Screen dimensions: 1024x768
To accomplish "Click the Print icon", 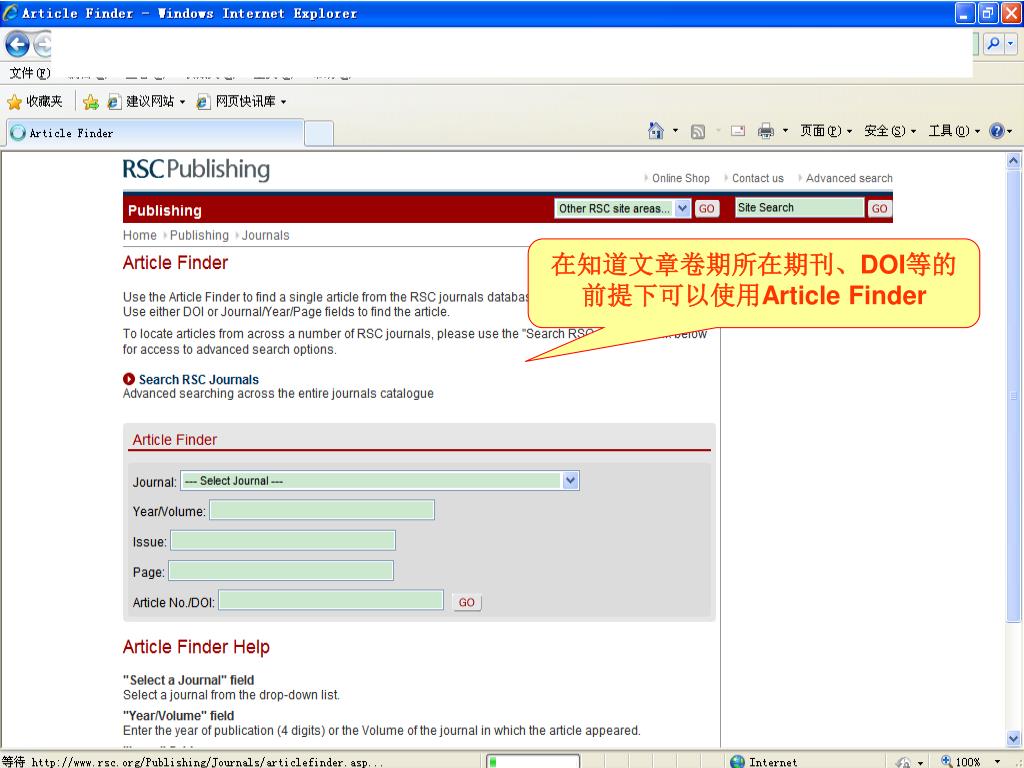I will point(765,131).
